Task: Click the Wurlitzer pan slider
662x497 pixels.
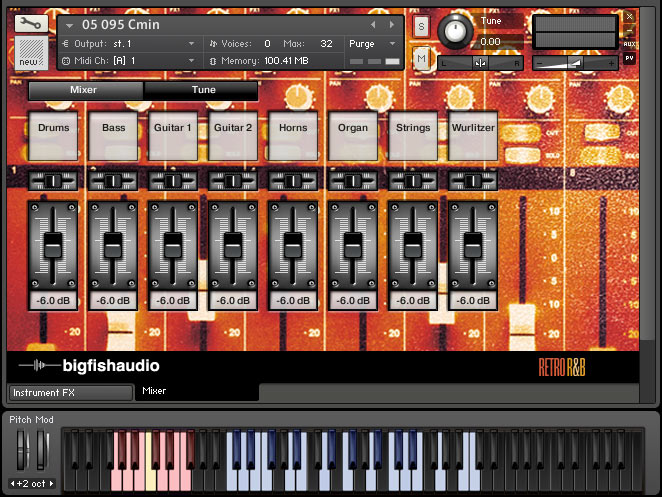Action: click(473, 181)
